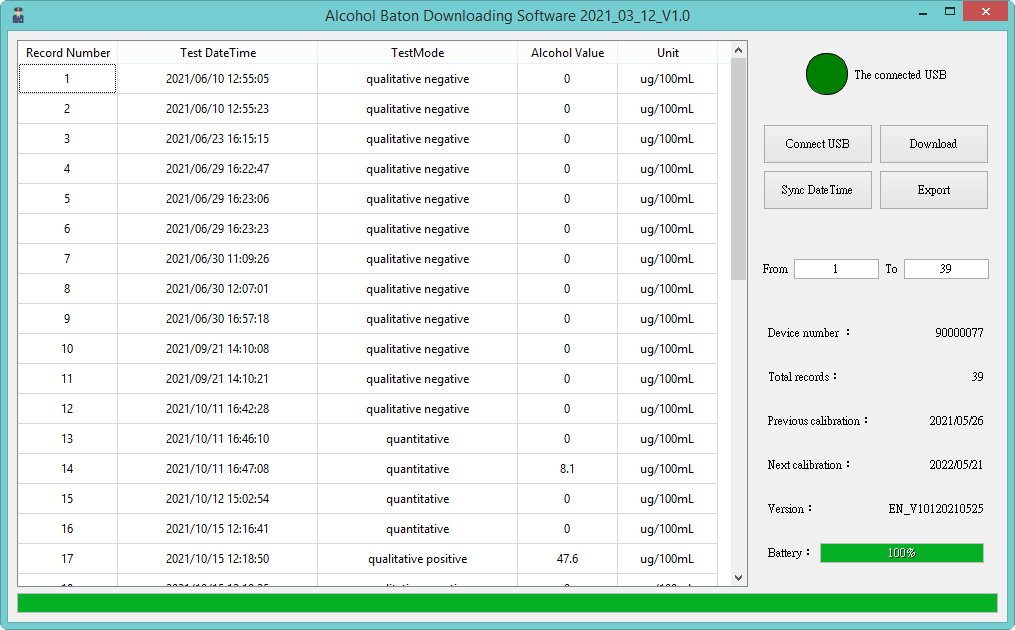The image size is (1015, 630).
Task: Click the green USB connection indicator
Action: (827, 74)
